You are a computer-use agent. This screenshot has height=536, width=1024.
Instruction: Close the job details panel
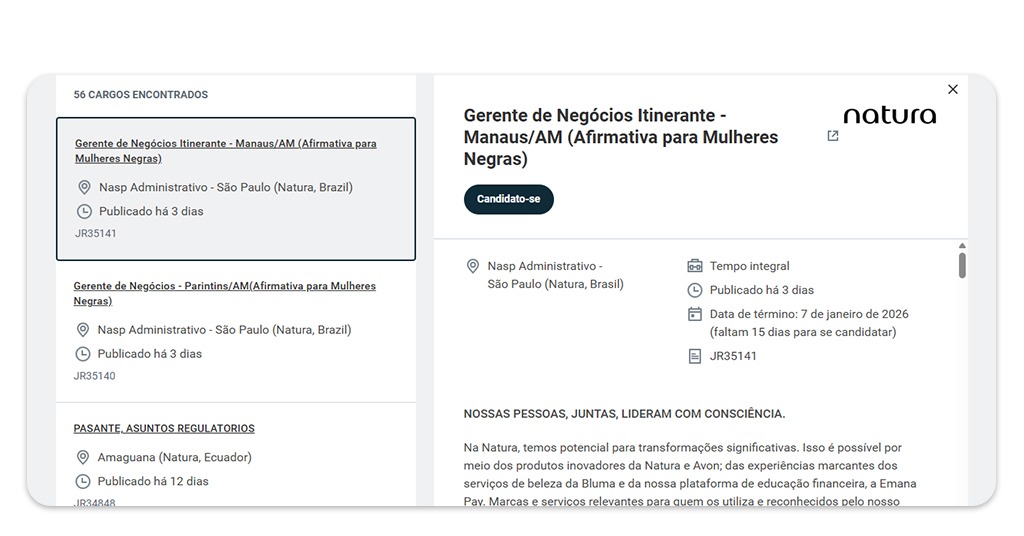(x=952, y=90)
